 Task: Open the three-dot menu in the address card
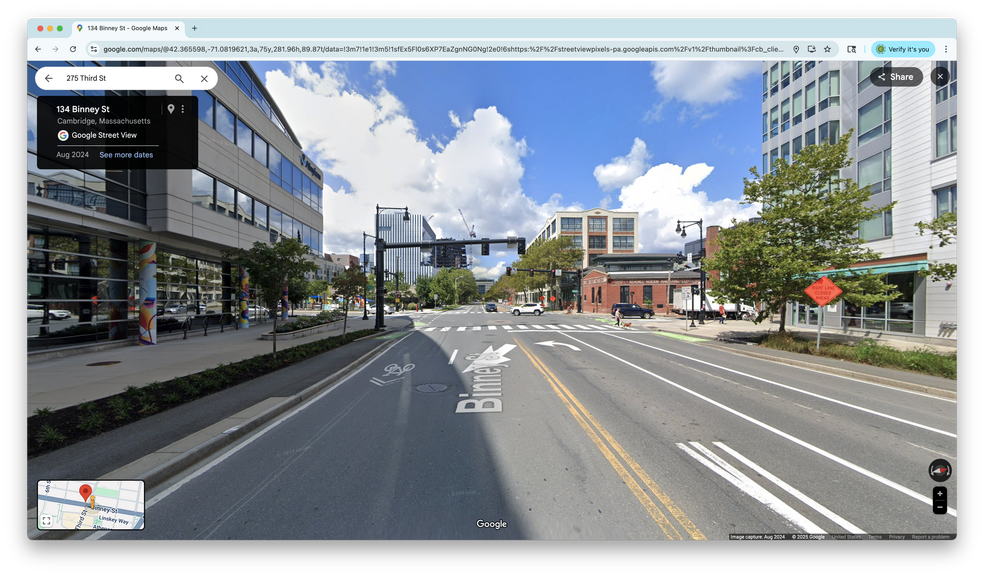point(183,109)
